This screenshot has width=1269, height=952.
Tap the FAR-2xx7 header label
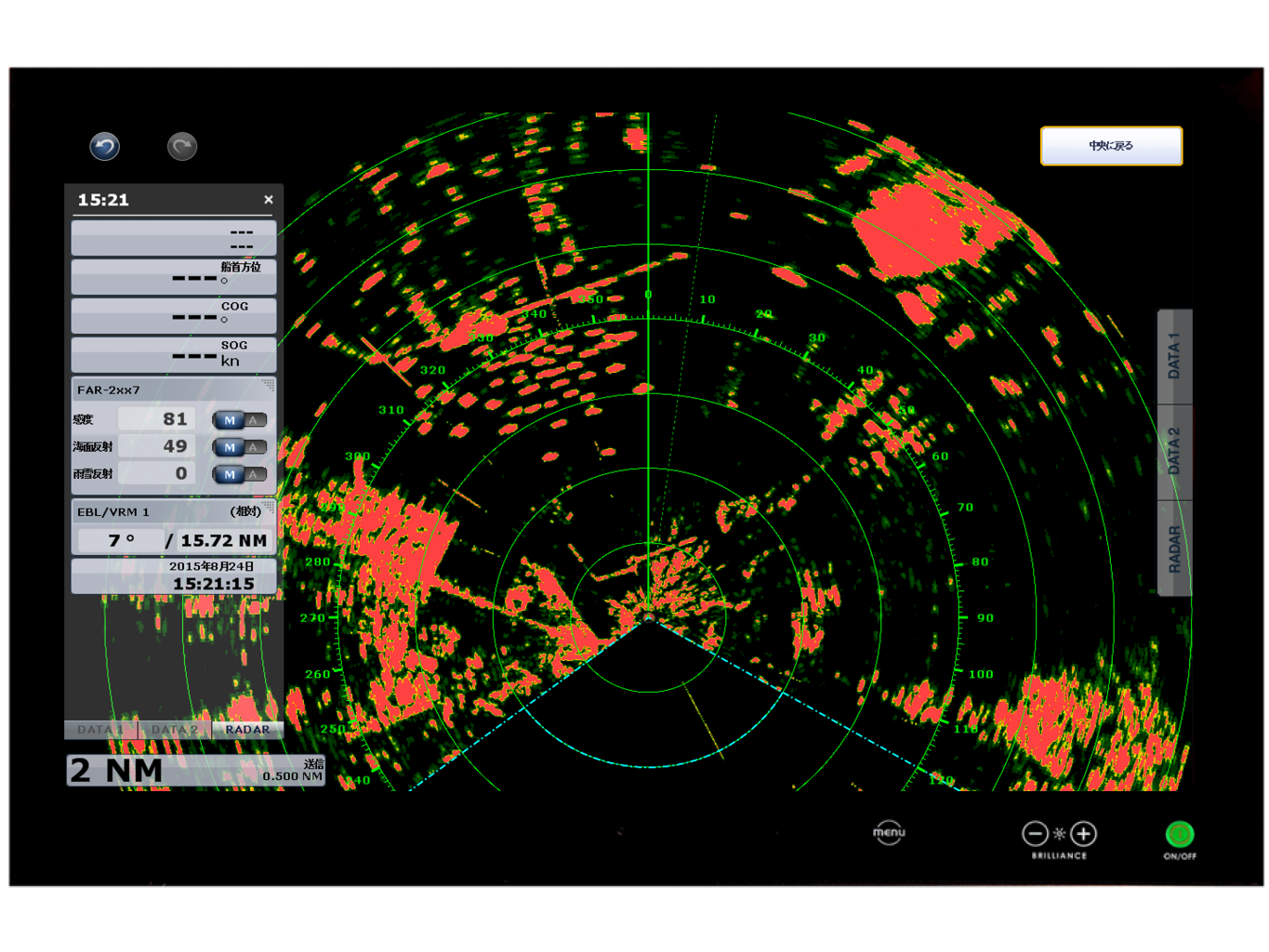(x=109, y=390)
